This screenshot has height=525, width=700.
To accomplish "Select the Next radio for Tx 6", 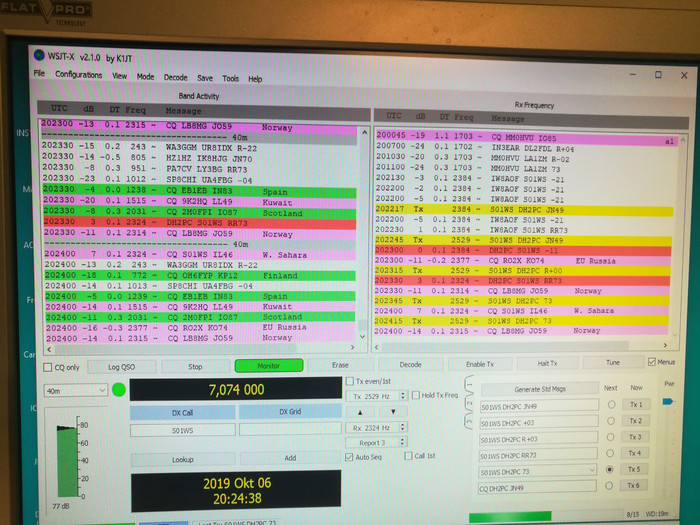I will coord(609,486).
